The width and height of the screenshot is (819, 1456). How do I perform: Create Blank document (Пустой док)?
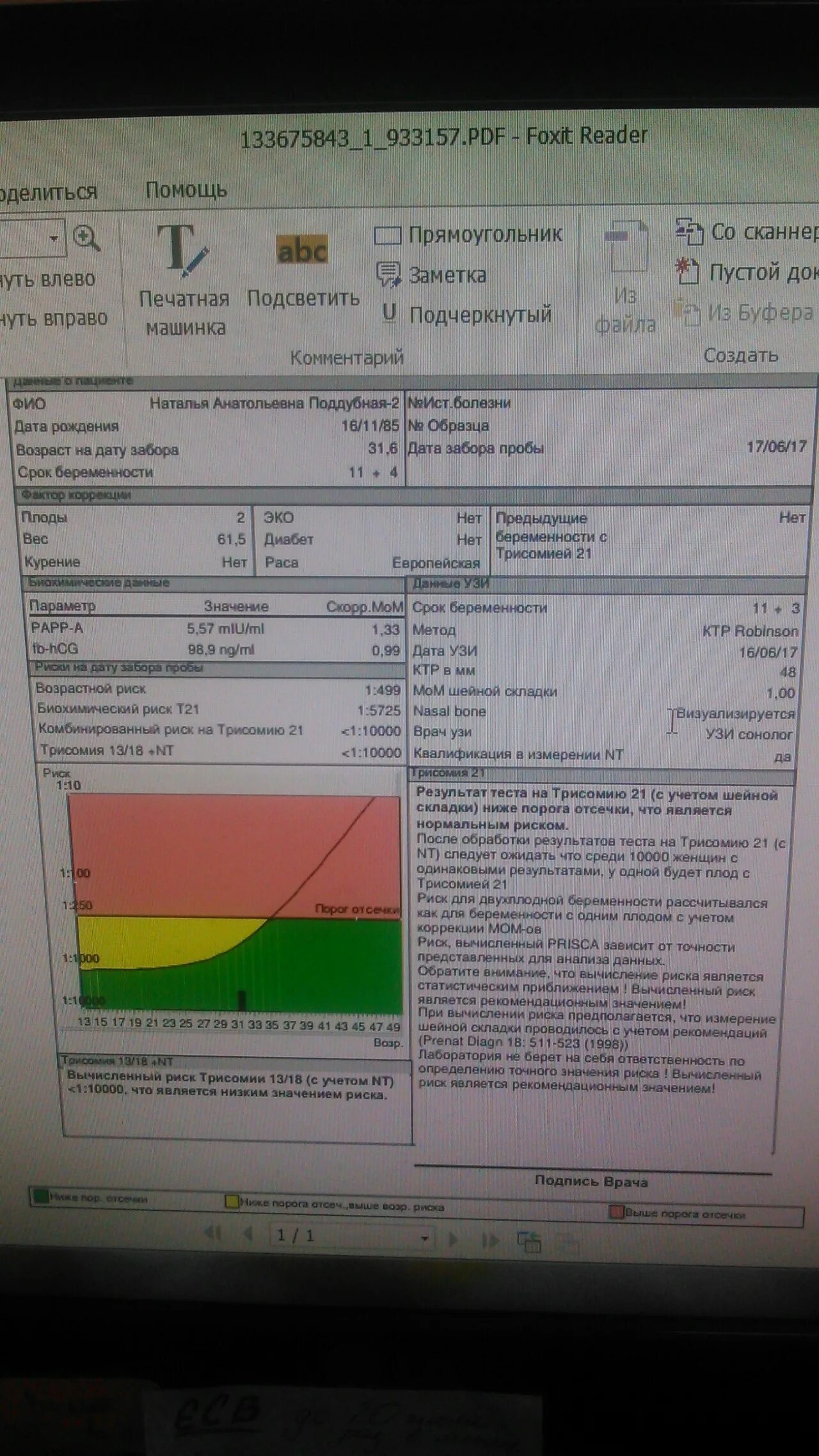coord(747,273)
